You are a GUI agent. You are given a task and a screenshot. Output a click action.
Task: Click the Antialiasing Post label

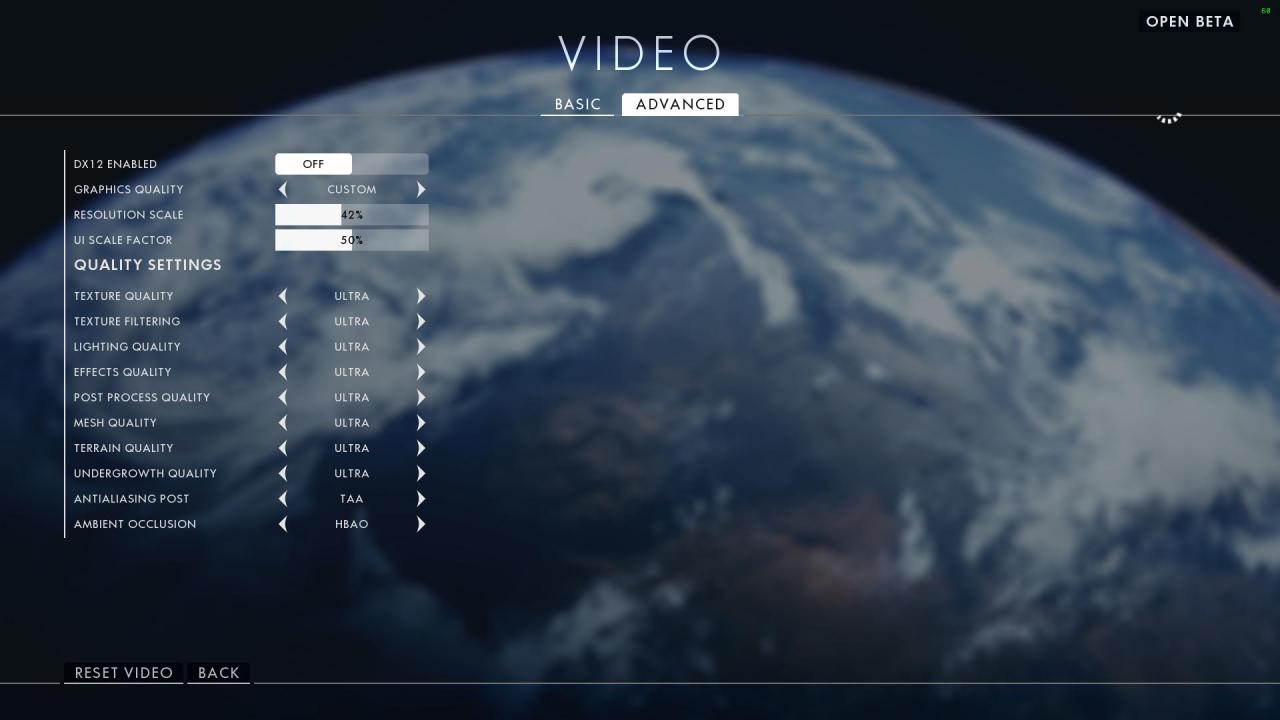click(131, 499)
